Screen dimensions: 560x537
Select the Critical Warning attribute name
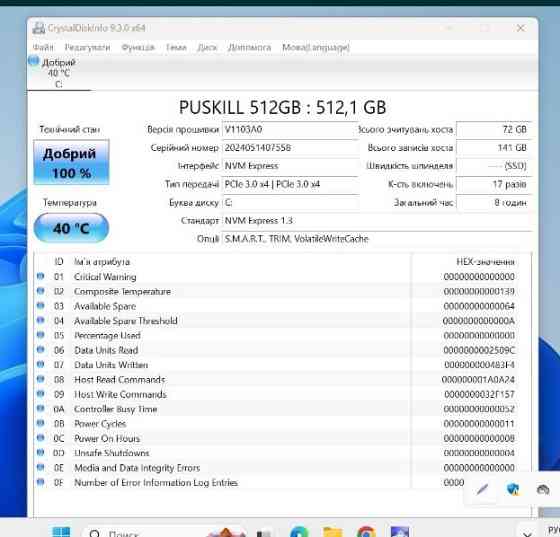105,277
